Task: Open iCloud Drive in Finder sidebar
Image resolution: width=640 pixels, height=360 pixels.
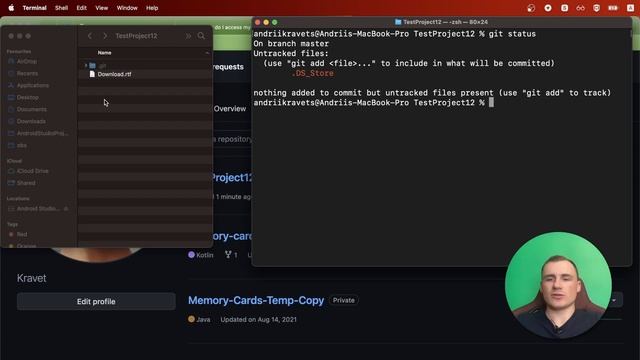Action: [33, 171]
